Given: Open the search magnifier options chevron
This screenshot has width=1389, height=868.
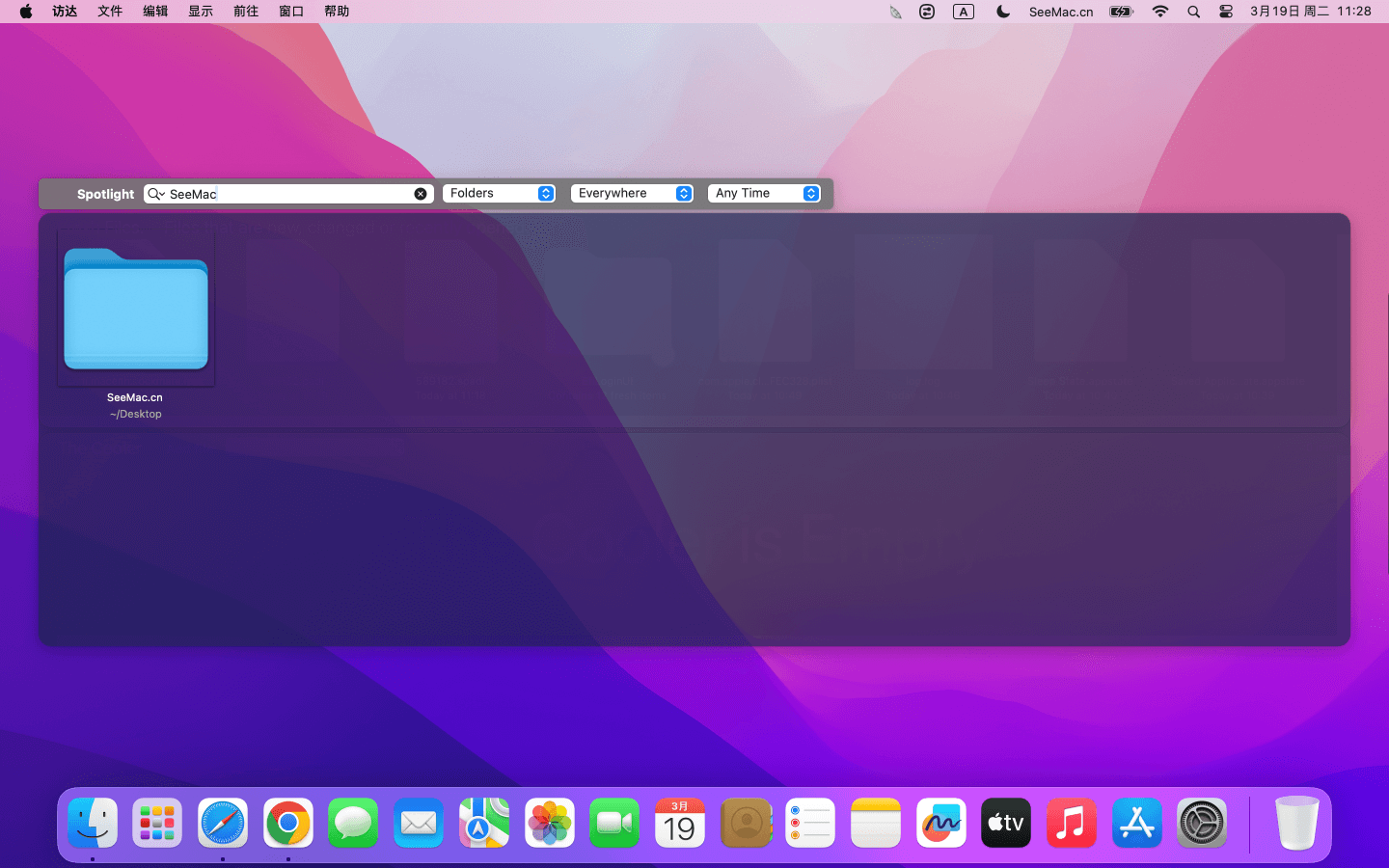Looking at the screenshot, I should pyautogui.click(x=156, y=194).
